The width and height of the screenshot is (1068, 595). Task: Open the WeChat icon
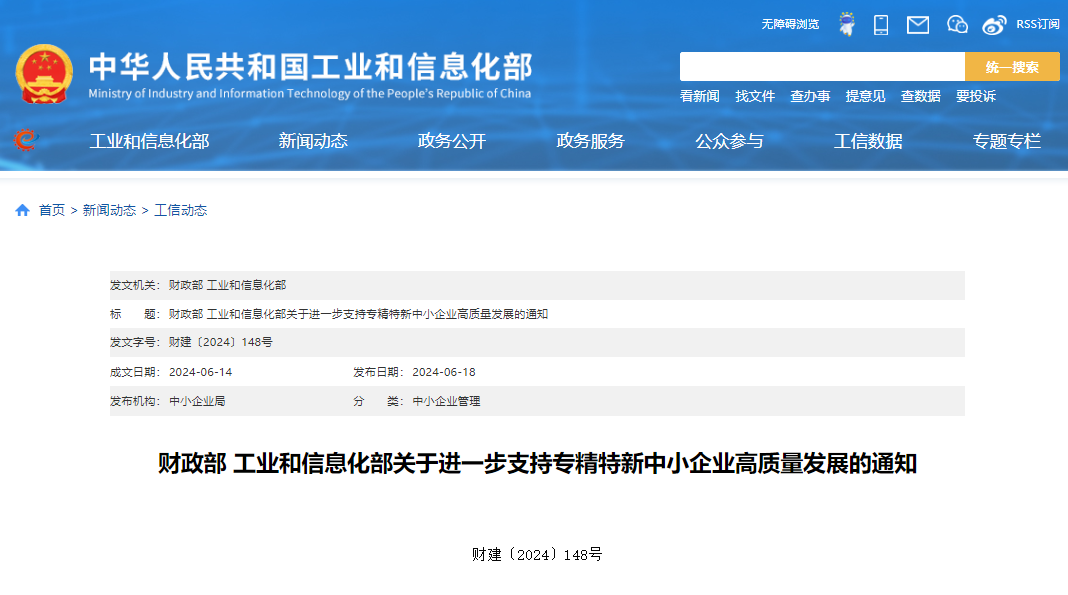tap(957, 25)
